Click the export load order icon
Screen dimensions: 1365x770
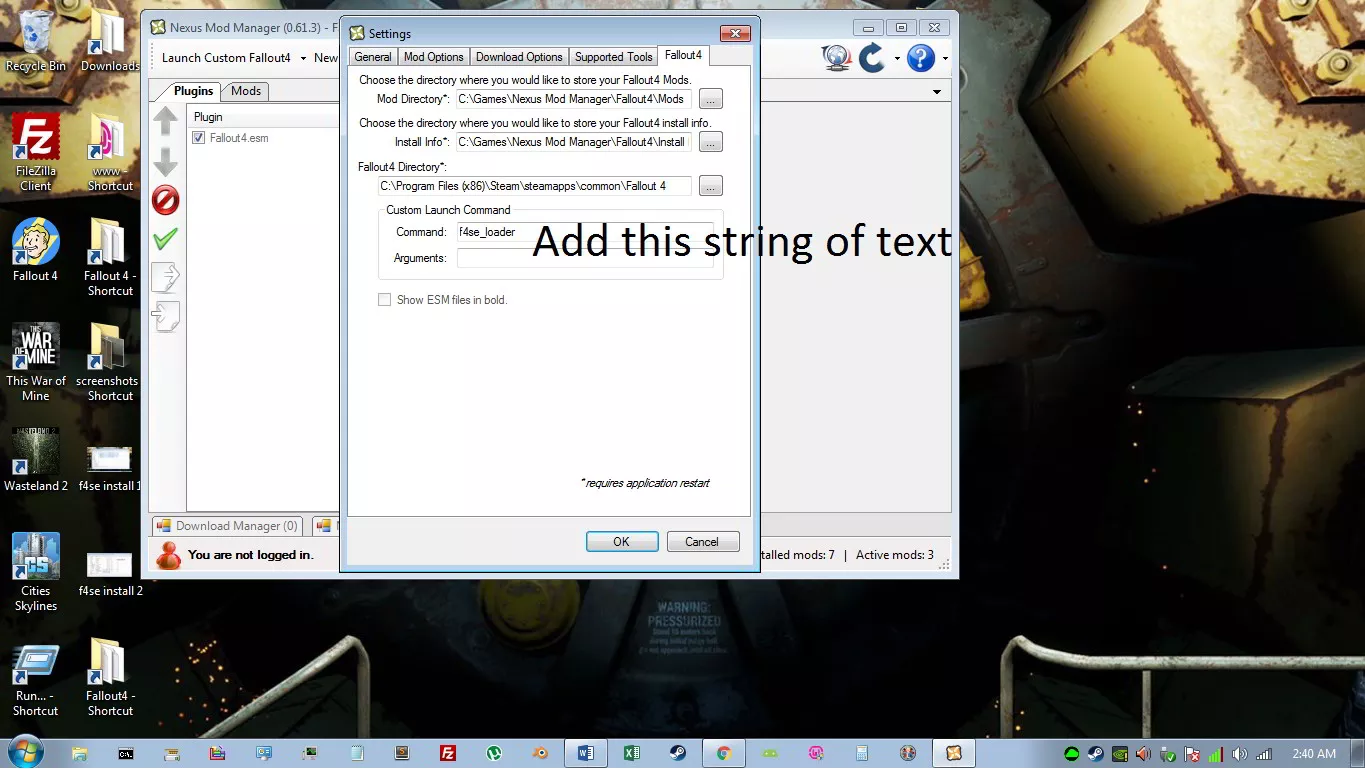tap(165, 277)
